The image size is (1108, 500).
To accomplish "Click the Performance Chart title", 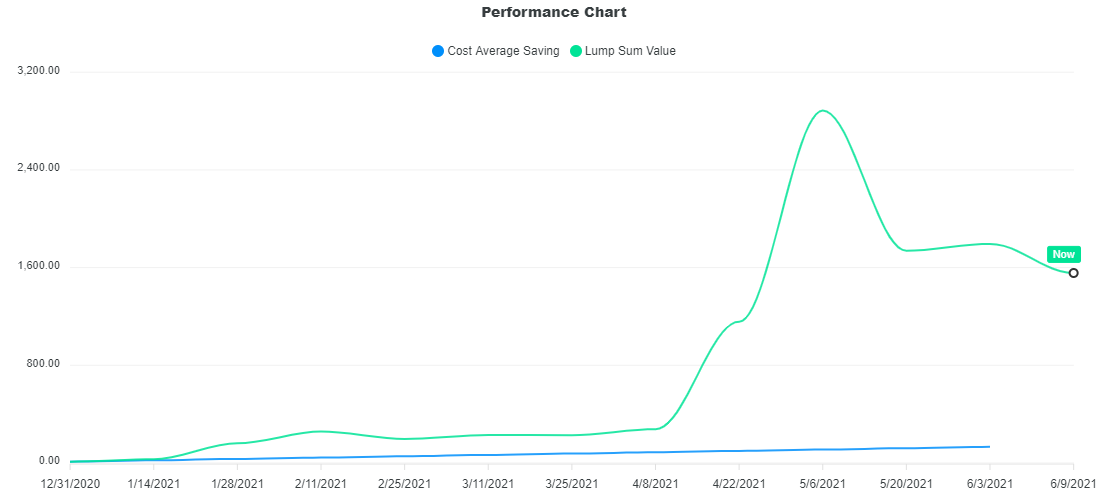I will click(x=554, y=13).
